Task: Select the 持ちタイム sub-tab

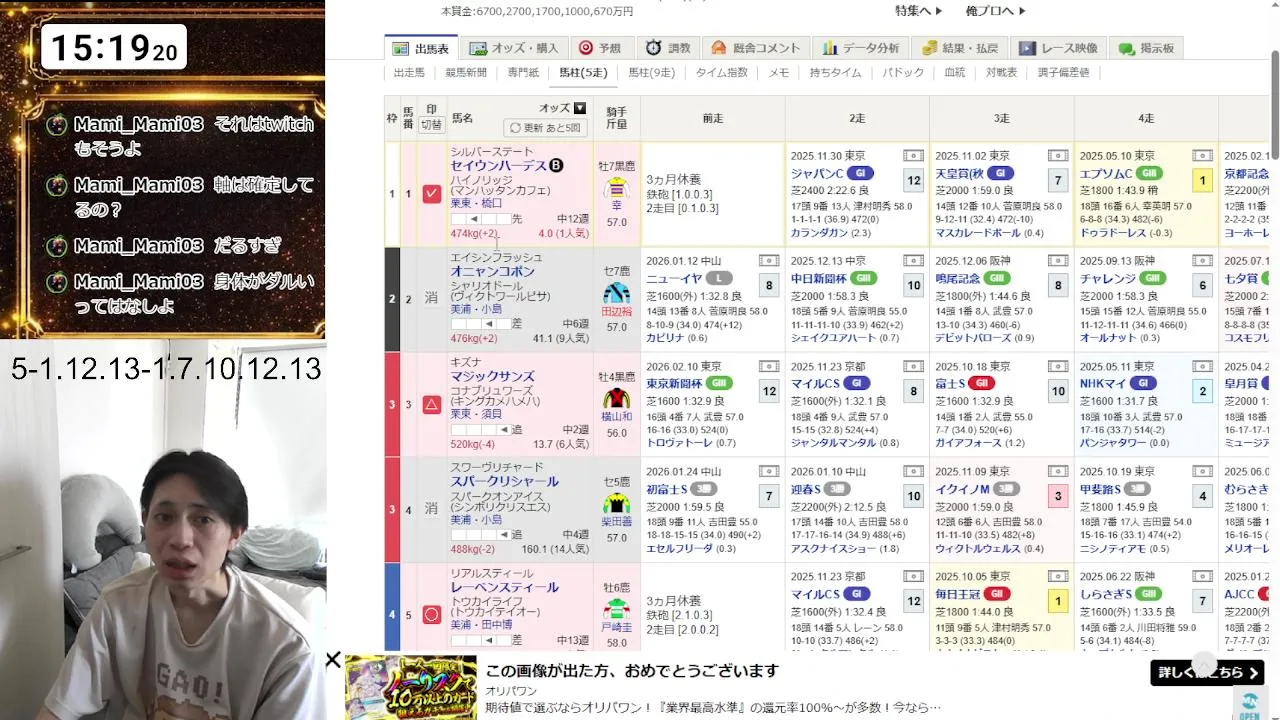Action: click(835, 73)
